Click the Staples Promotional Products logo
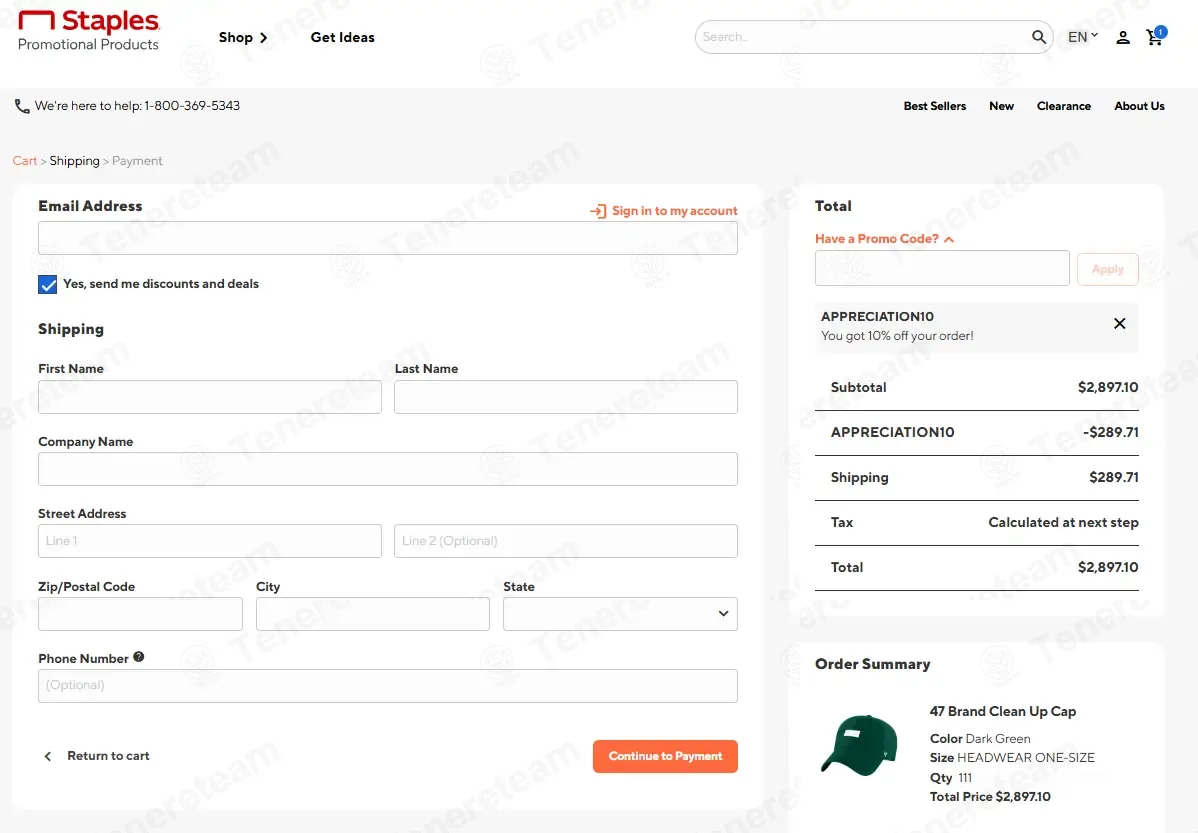The height and width of the screenshot is (833, 1198). point(89,31)
